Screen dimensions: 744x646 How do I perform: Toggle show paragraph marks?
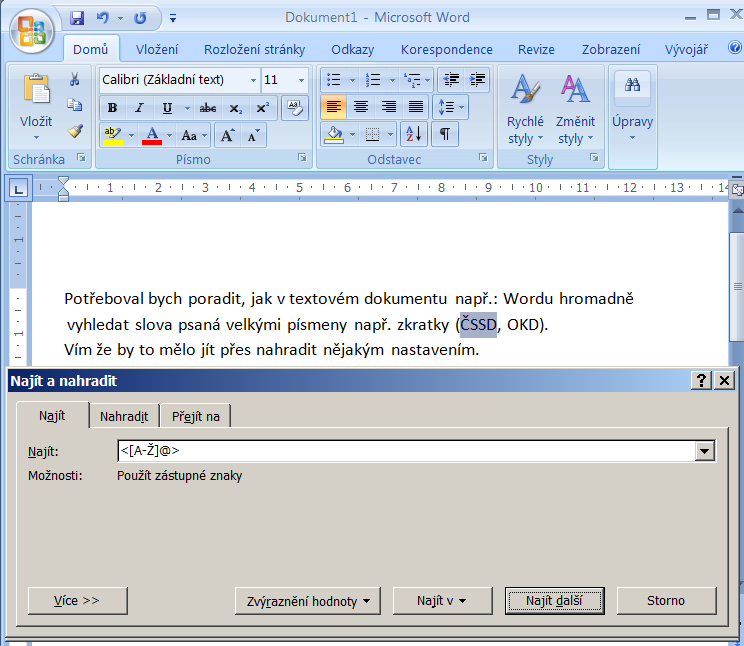(445, 134)
